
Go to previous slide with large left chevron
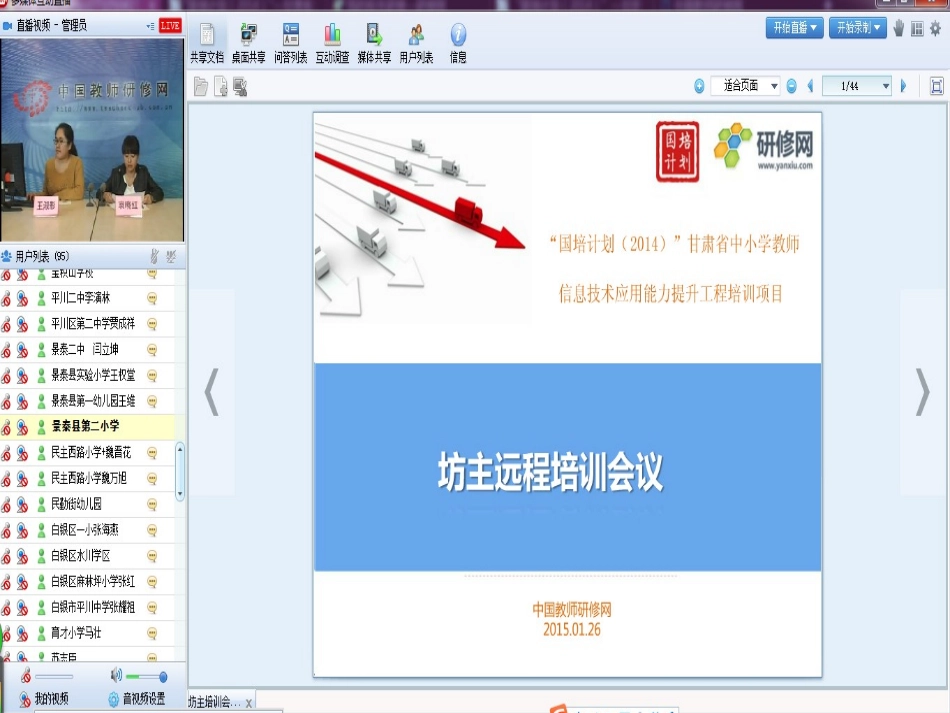point(211,393)
